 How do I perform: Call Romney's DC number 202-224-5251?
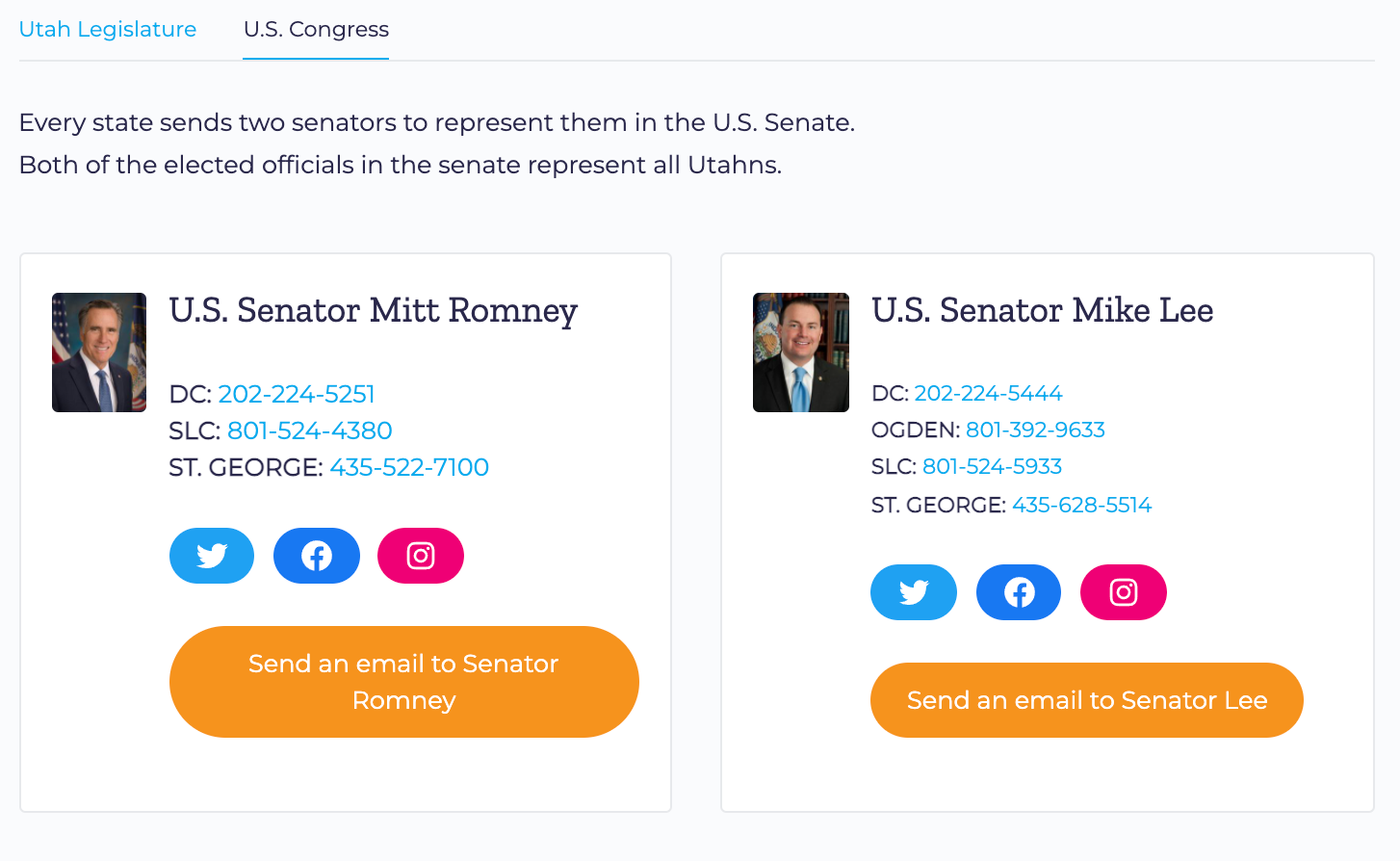click(x=297, y=394)
